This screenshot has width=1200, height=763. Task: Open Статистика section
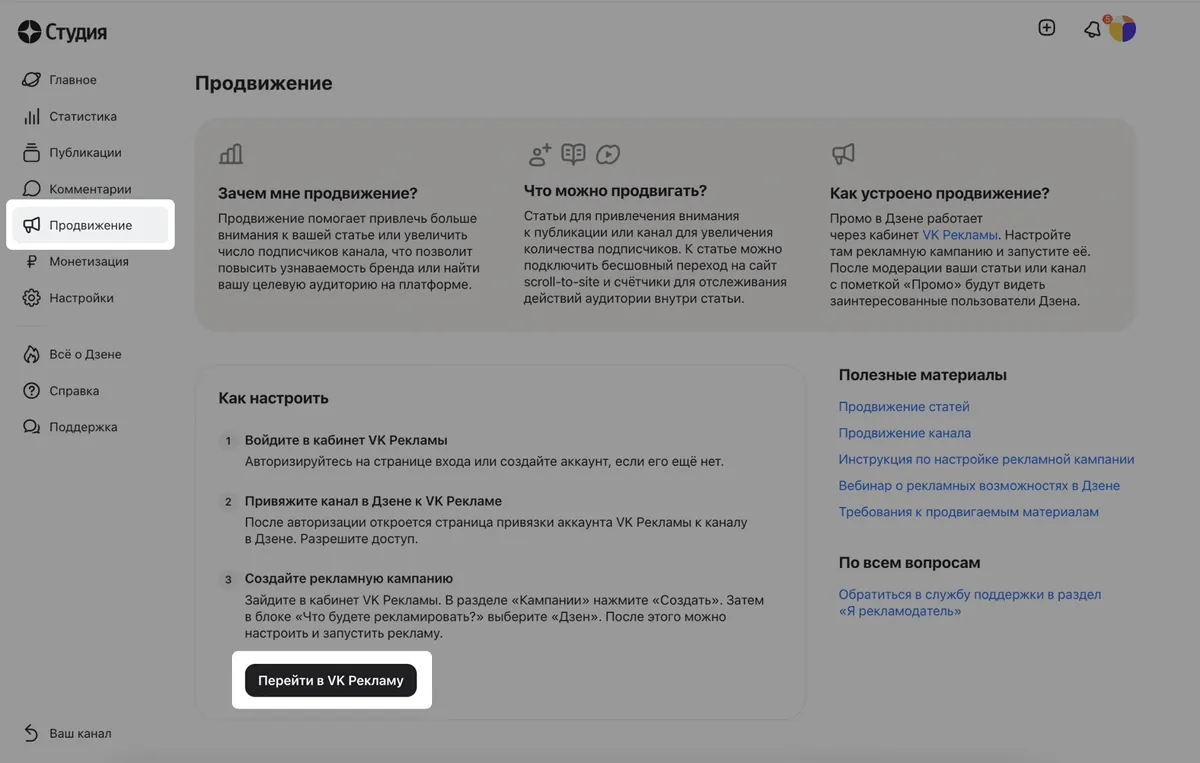pyautogui.click(x=83, y=116)
